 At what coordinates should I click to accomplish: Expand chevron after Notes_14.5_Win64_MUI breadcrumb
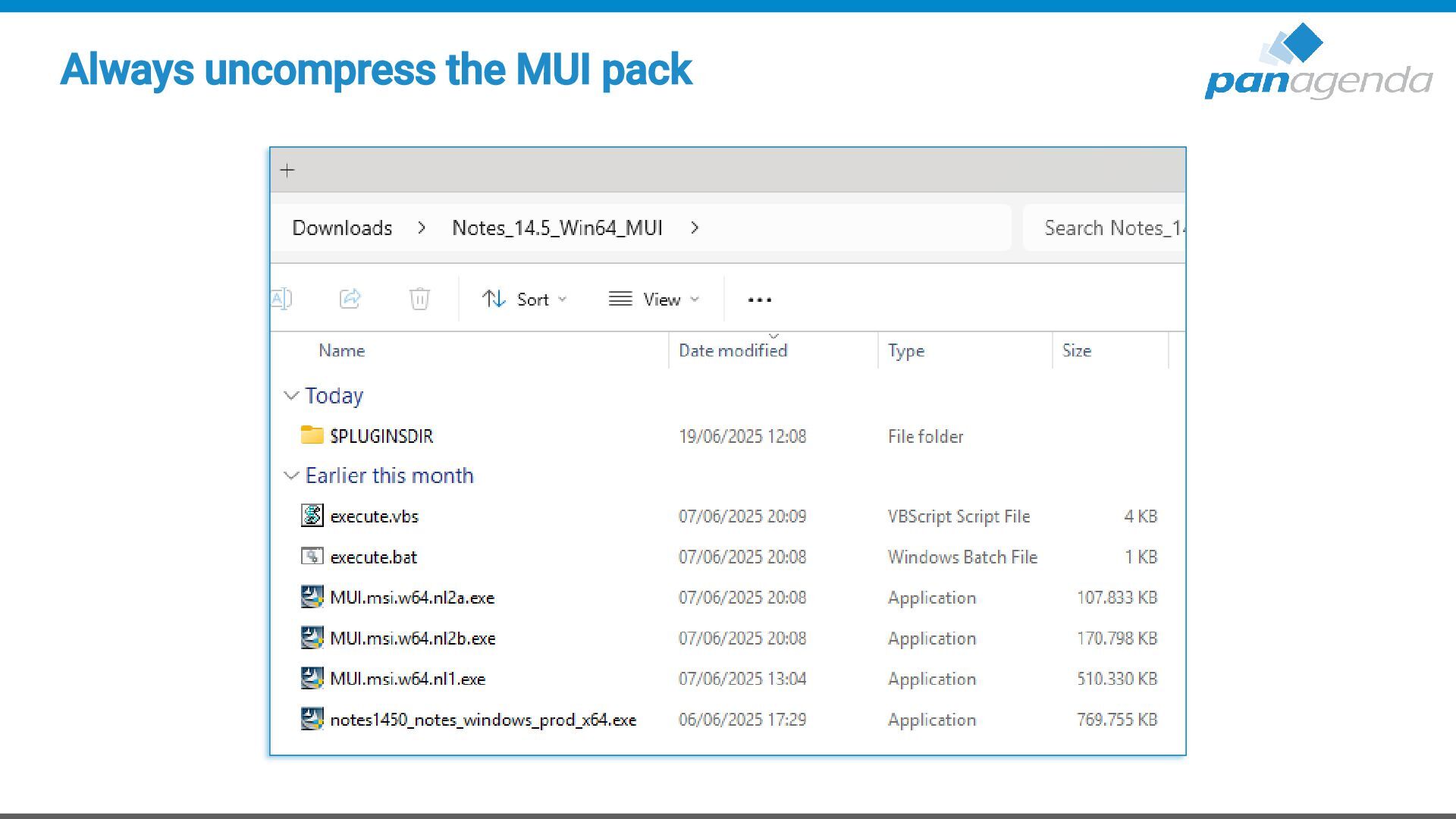point(695,228)
